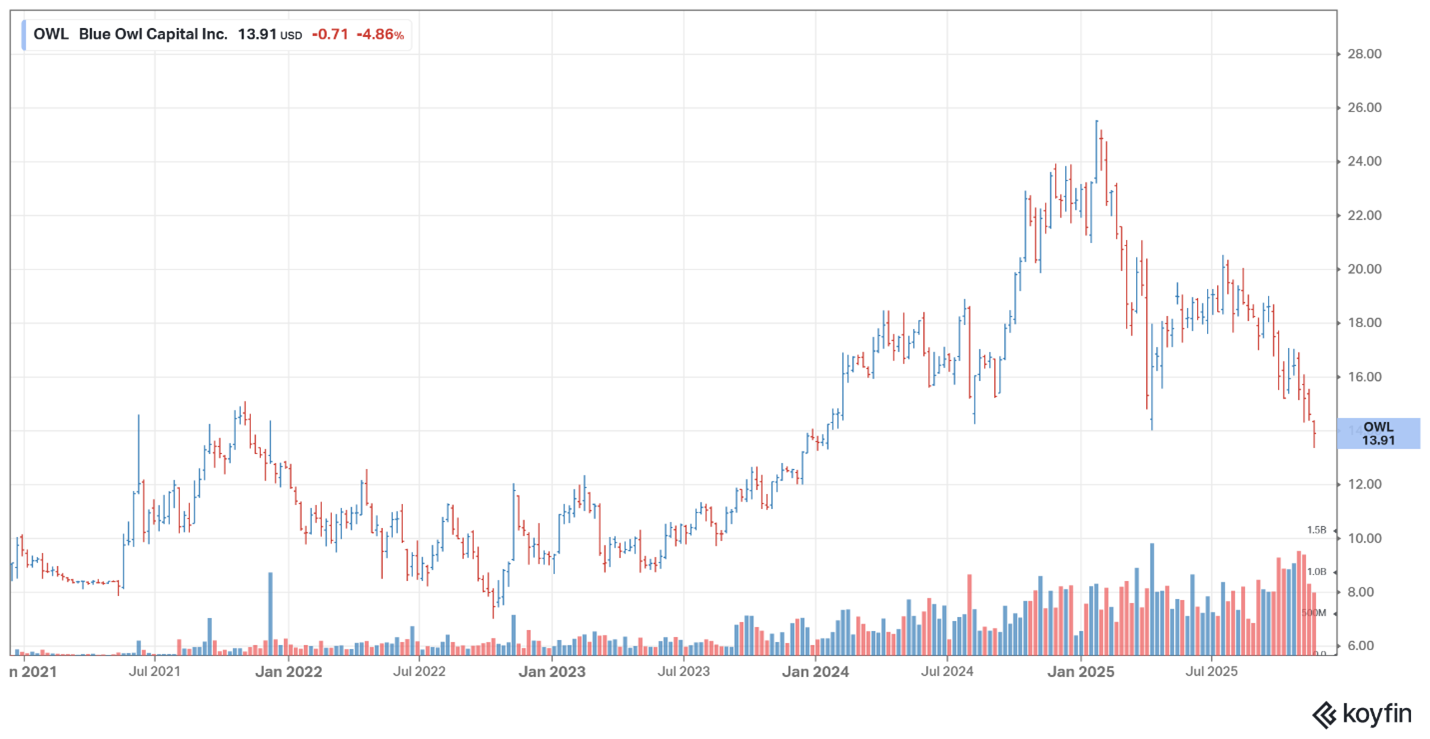The width and height of the screenshot is (1430, 739).
Task: Click the Jul 2021 date label
Action: click(155, 672)
